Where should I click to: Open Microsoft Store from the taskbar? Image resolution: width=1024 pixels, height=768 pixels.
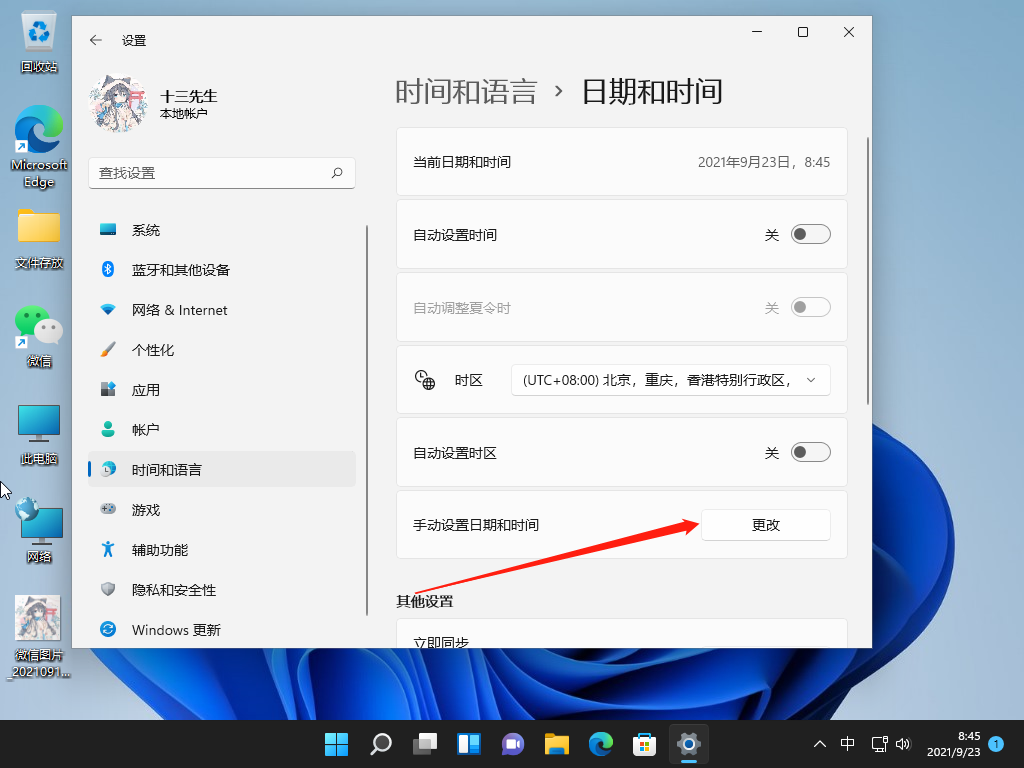click(x=644, y=744)
